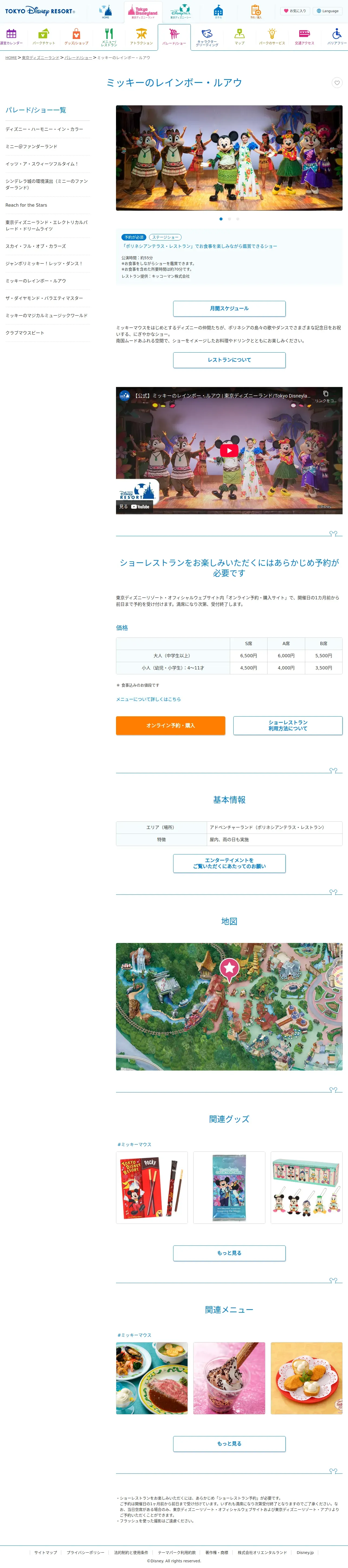Open the steak meal menu thumbnail
The height and width of the screenshot is (1568, 348).
tap(152, 1378)
